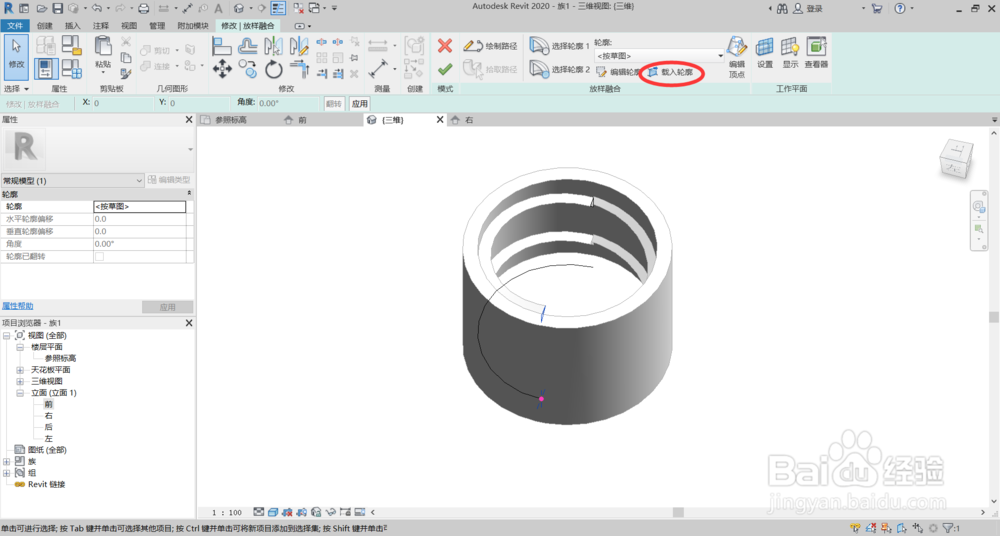
Task: Open the Help question mark icon
Action: [899, 8]
